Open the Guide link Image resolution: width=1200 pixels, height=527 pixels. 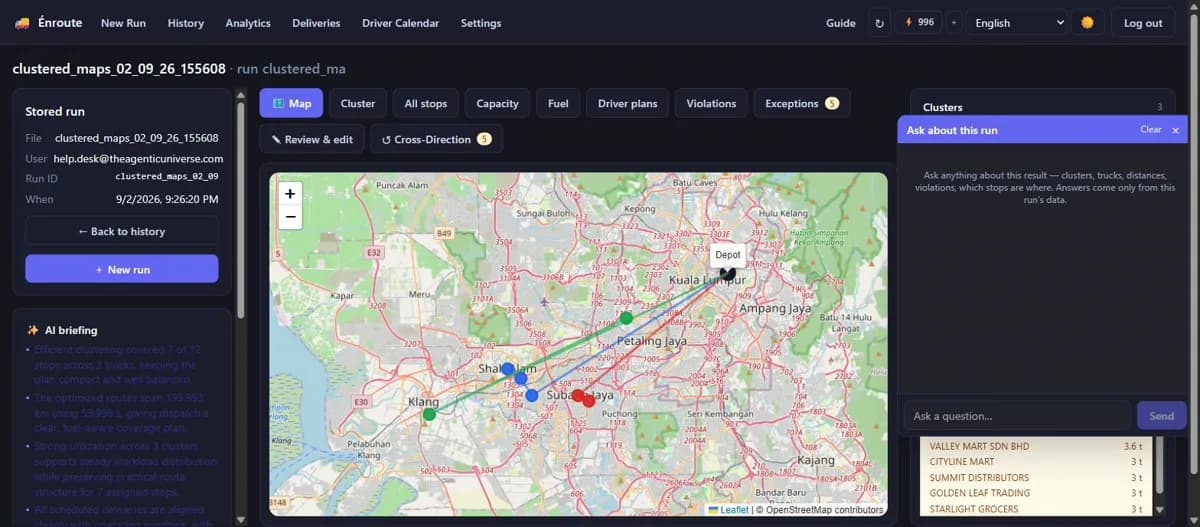[x=841, y=23]
